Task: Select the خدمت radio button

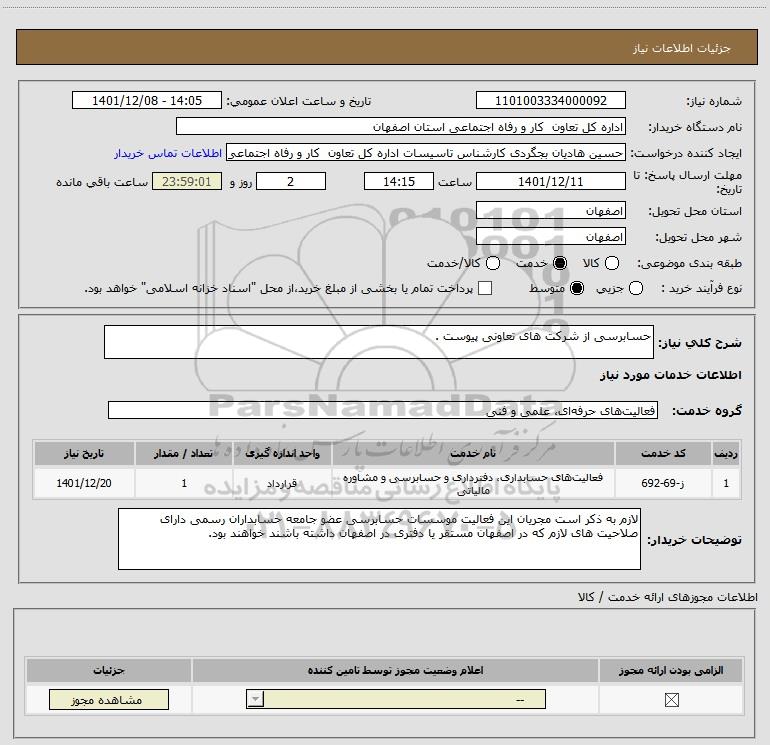Action: [x=560, y=263]
